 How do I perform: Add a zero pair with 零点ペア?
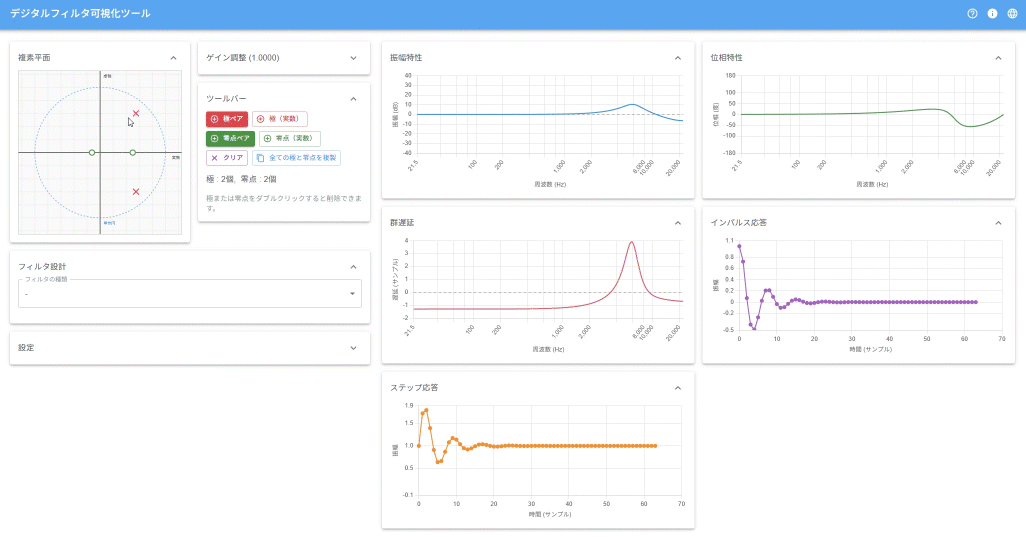click(230, 138)
